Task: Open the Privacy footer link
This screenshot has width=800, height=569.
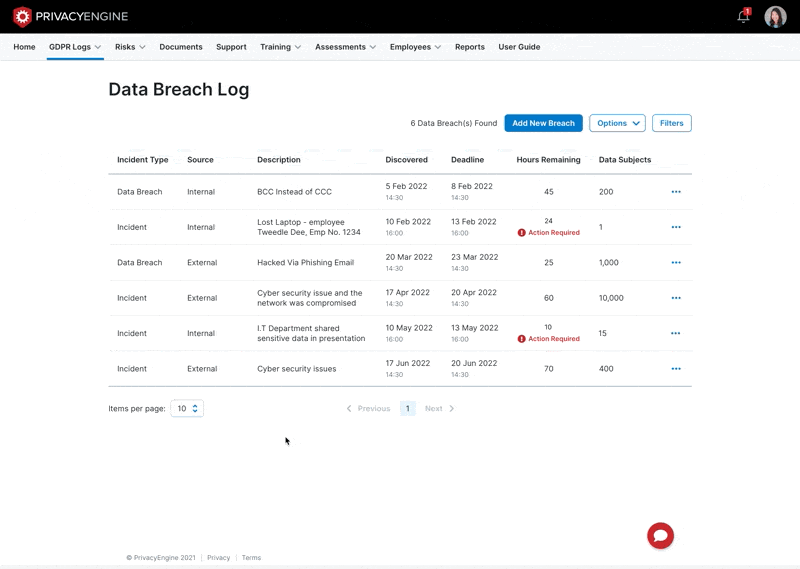Action: pyautogui.click(x=218, y=558)
